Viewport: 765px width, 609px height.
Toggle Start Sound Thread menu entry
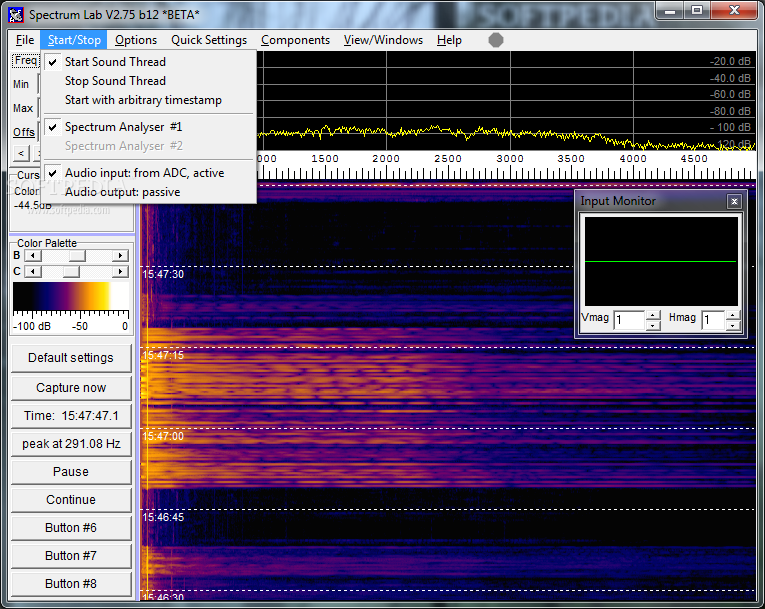tap(149, 62)
